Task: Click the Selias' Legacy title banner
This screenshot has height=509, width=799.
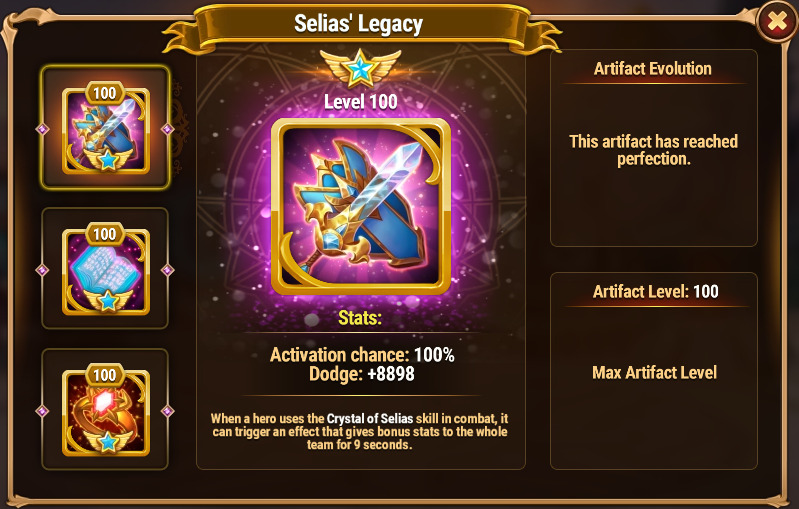Action: pos(359,24)
